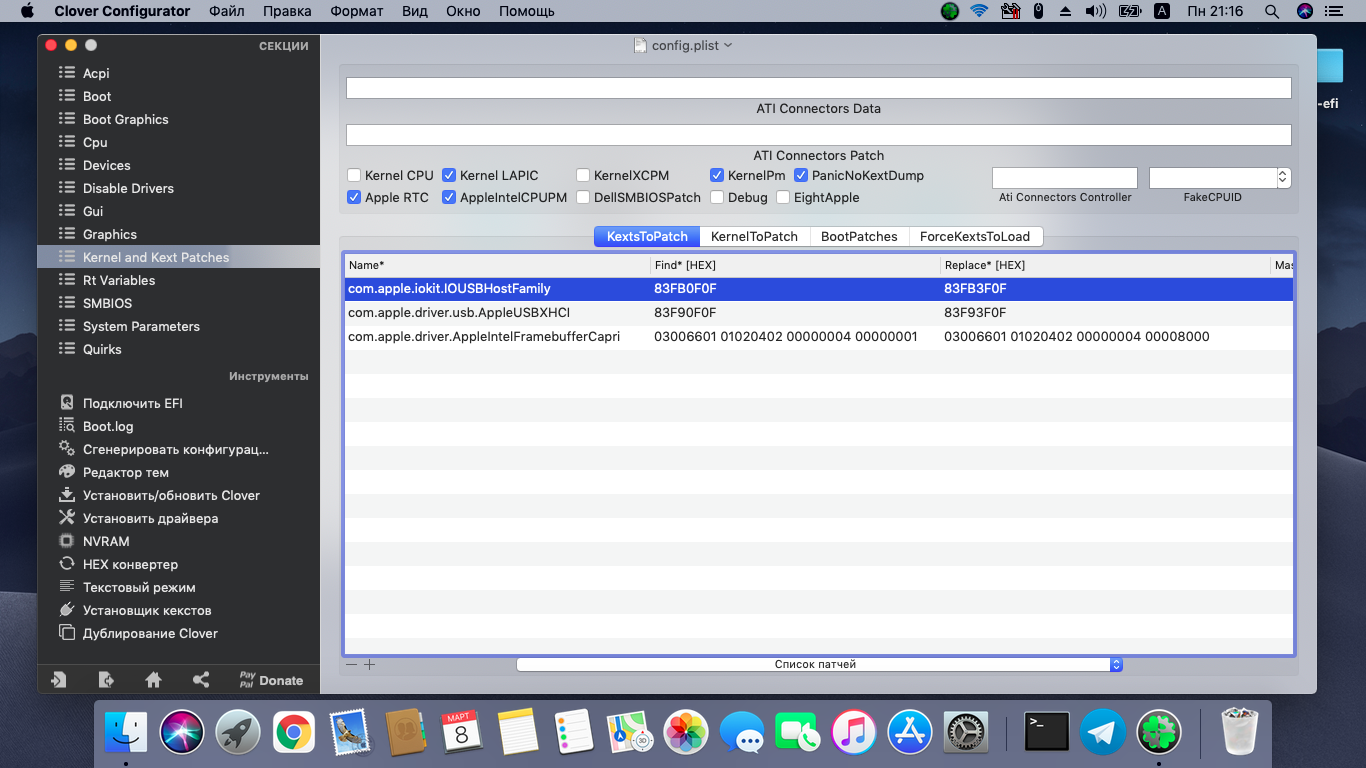Open the Помощь menu

(526, 11)
